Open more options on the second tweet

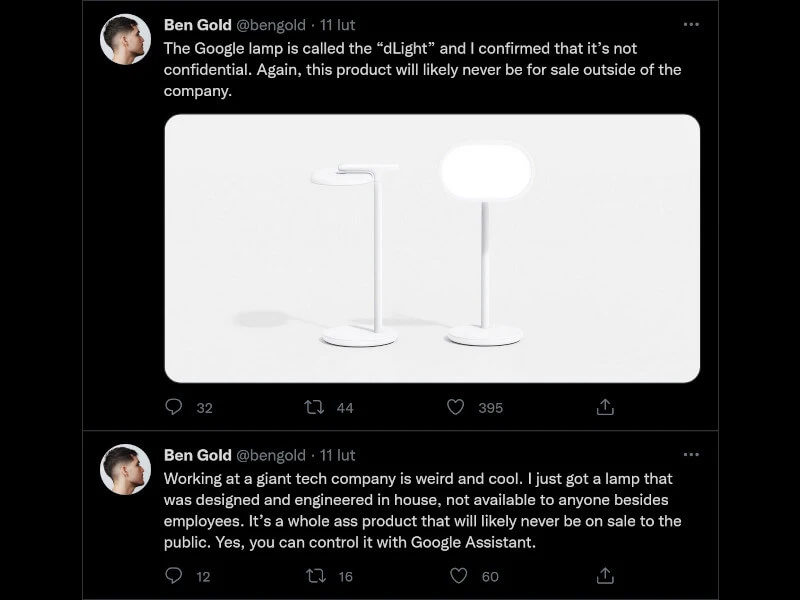[x=691, y=455]
